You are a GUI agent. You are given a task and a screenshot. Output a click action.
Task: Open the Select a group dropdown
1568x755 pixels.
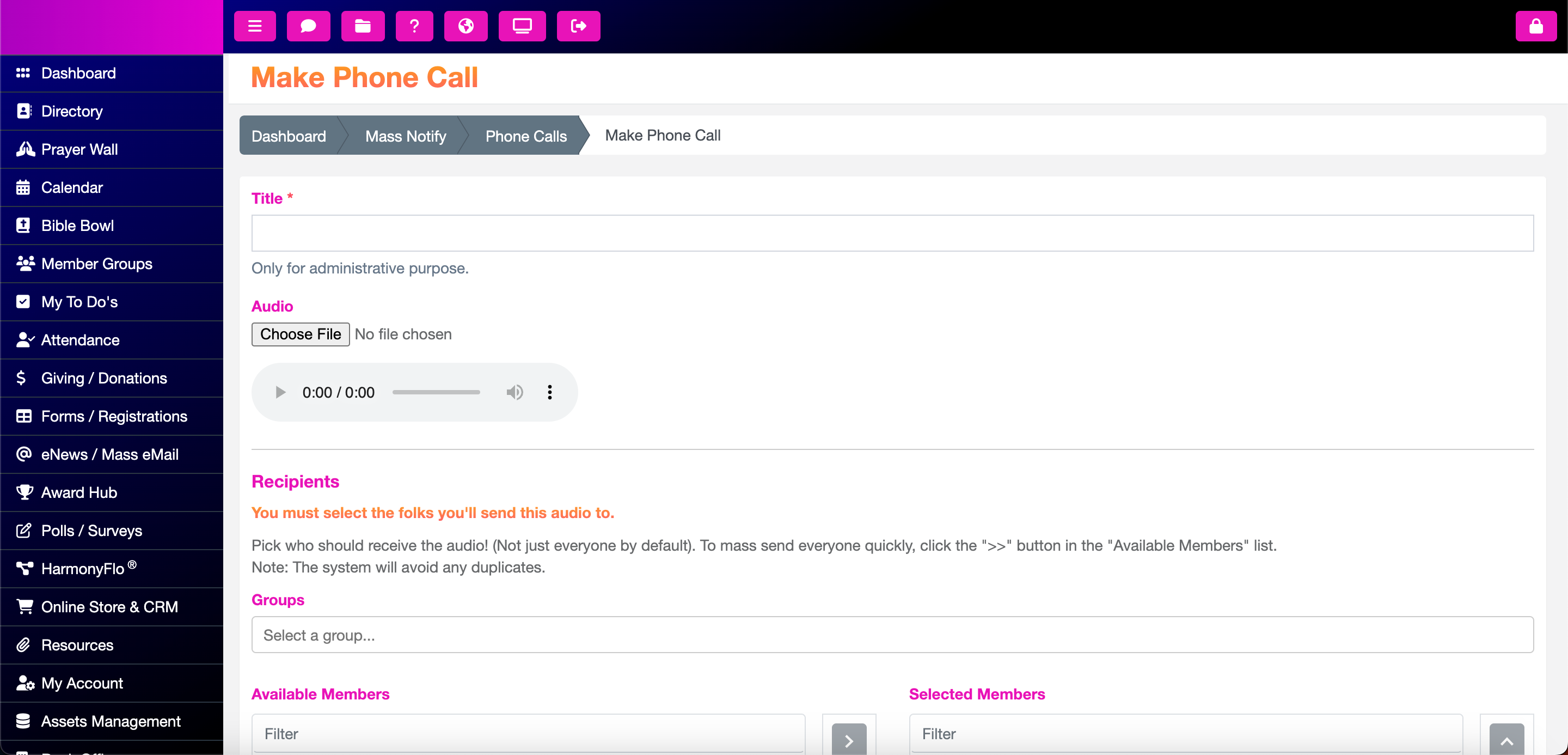click(892, 635)
